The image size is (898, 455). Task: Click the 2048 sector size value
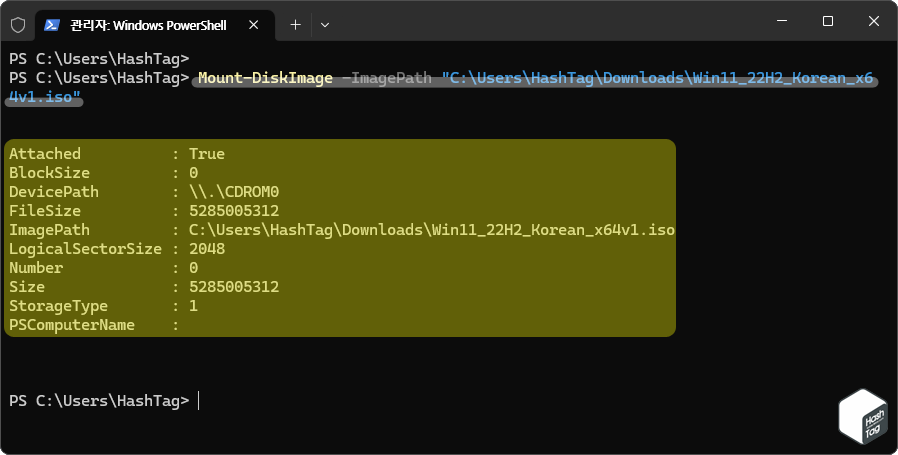pos(207,249)
